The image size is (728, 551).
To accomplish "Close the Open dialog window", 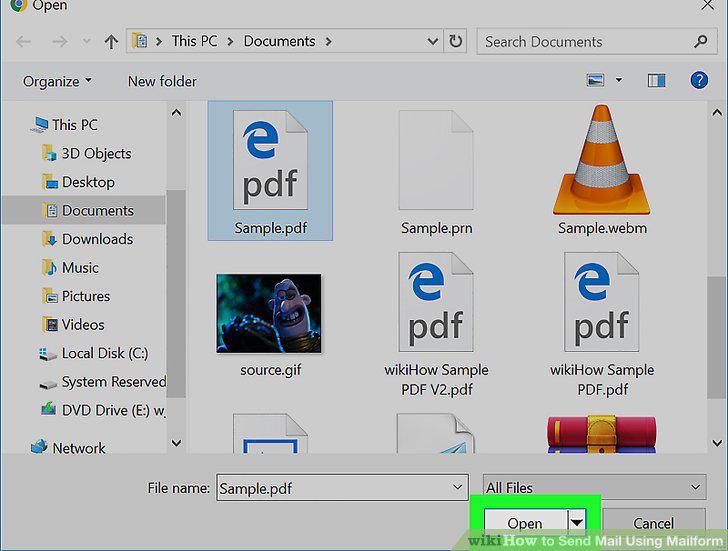I will coord(708,6).
